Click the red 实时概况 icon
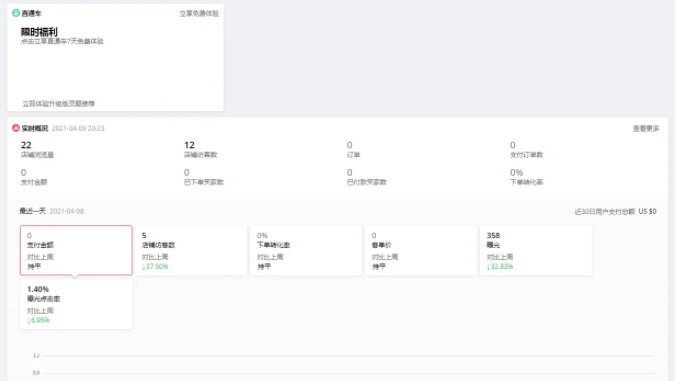Viewport: 677px width, 381px height. click(x=16, y=128)
